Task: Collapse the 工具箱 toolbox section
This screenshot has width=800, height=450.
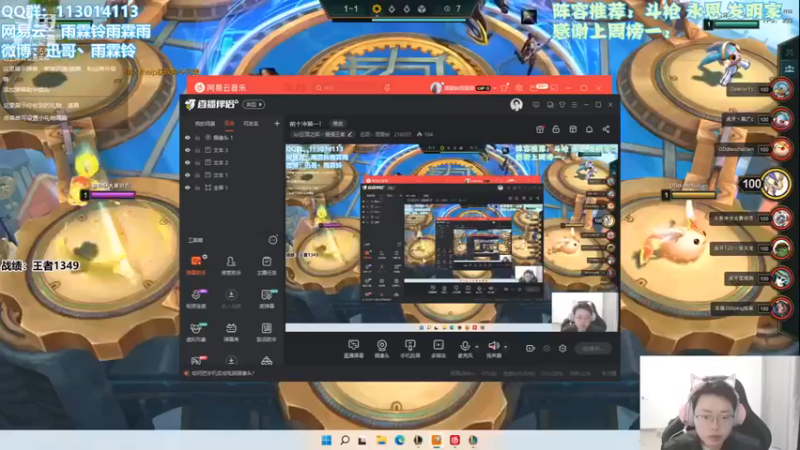Action: click(x=273, y=240)
